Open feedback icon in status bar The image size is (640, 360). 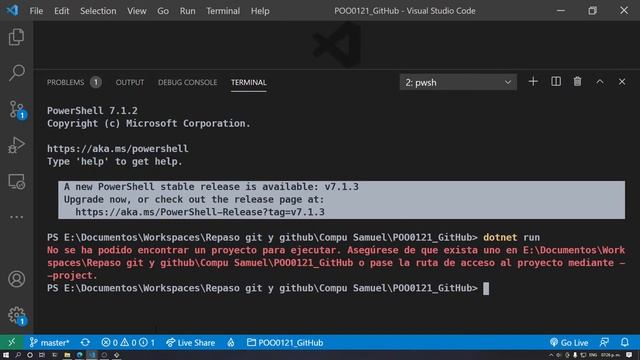tap(604, 342)
